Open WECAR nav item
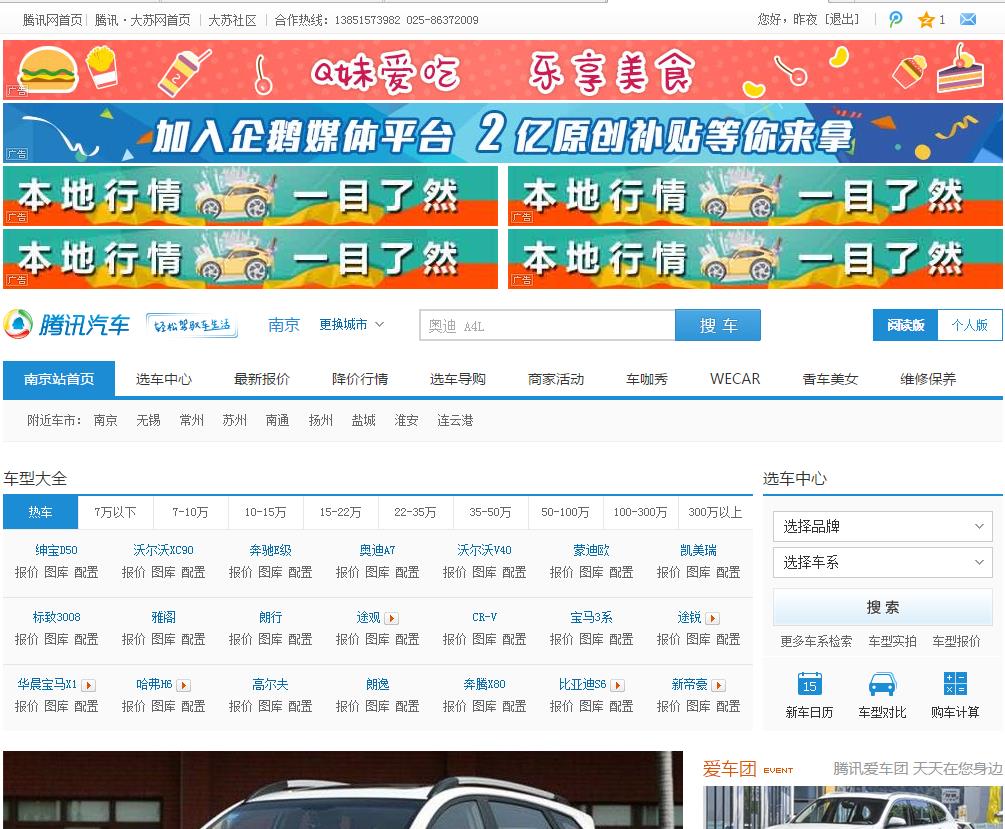The width and height of the screenshot is (1005, 829). [735, 379]
